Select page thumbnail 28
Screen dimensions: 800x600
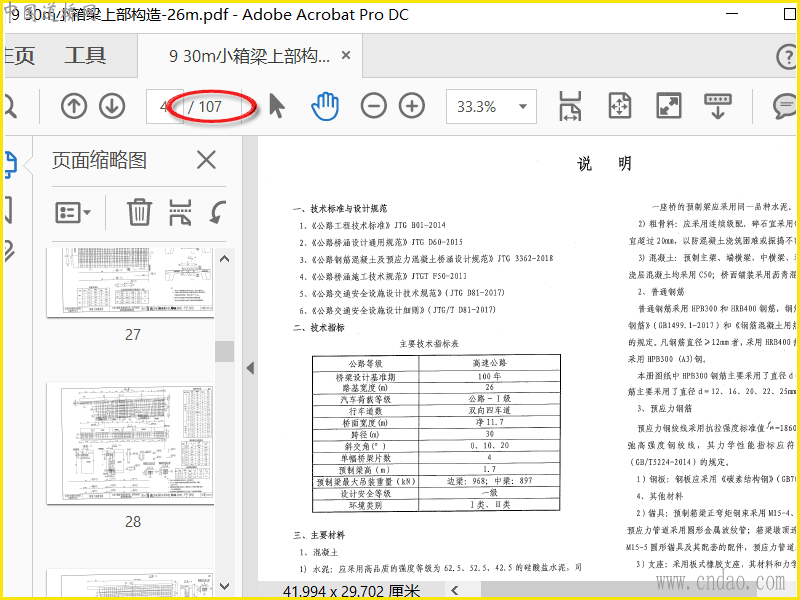coord(130,443)
